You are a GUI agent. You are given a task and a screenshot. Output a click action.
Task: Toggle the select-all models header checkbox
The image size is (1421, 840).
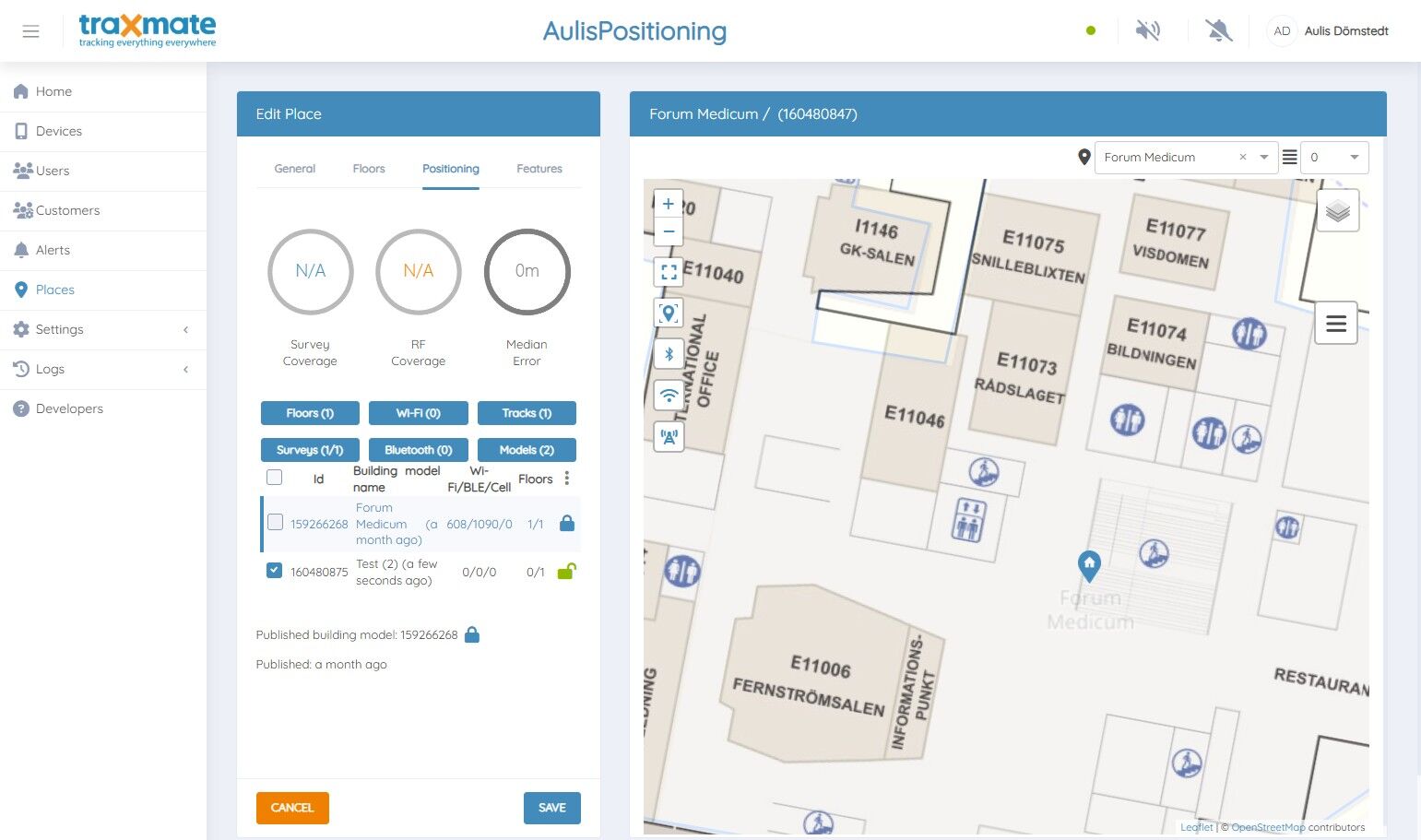pyautogui.click(x=274, y=477)
